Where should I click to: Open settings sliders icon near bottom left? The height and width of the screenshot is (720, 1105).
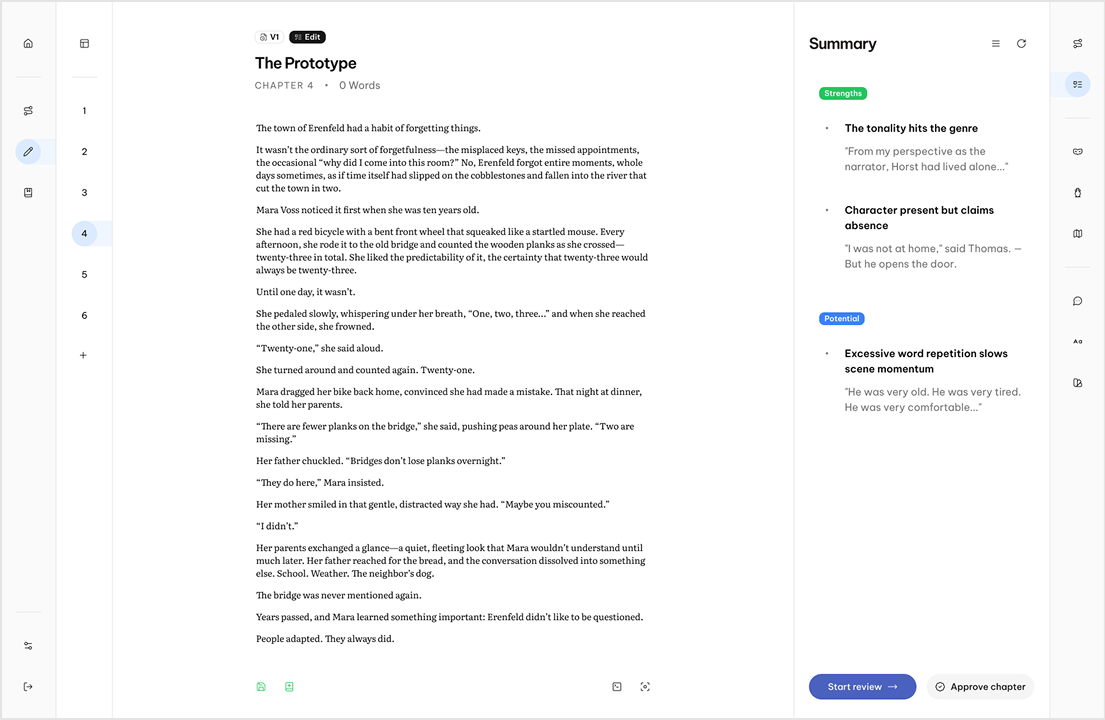click(x=28, y=646)
